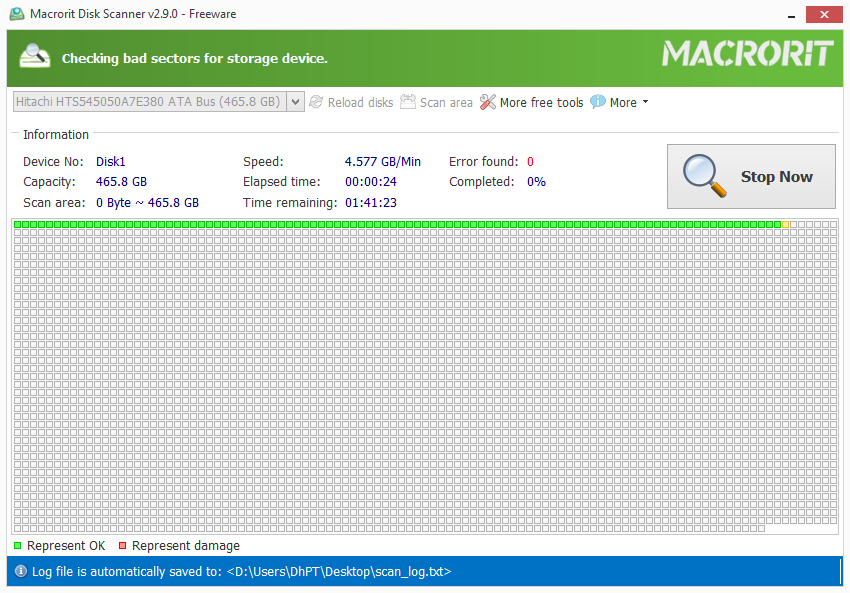This screenshot has height=593, width=850.
Task: Click the red Represent damage legend square
Action: (122, 546)
